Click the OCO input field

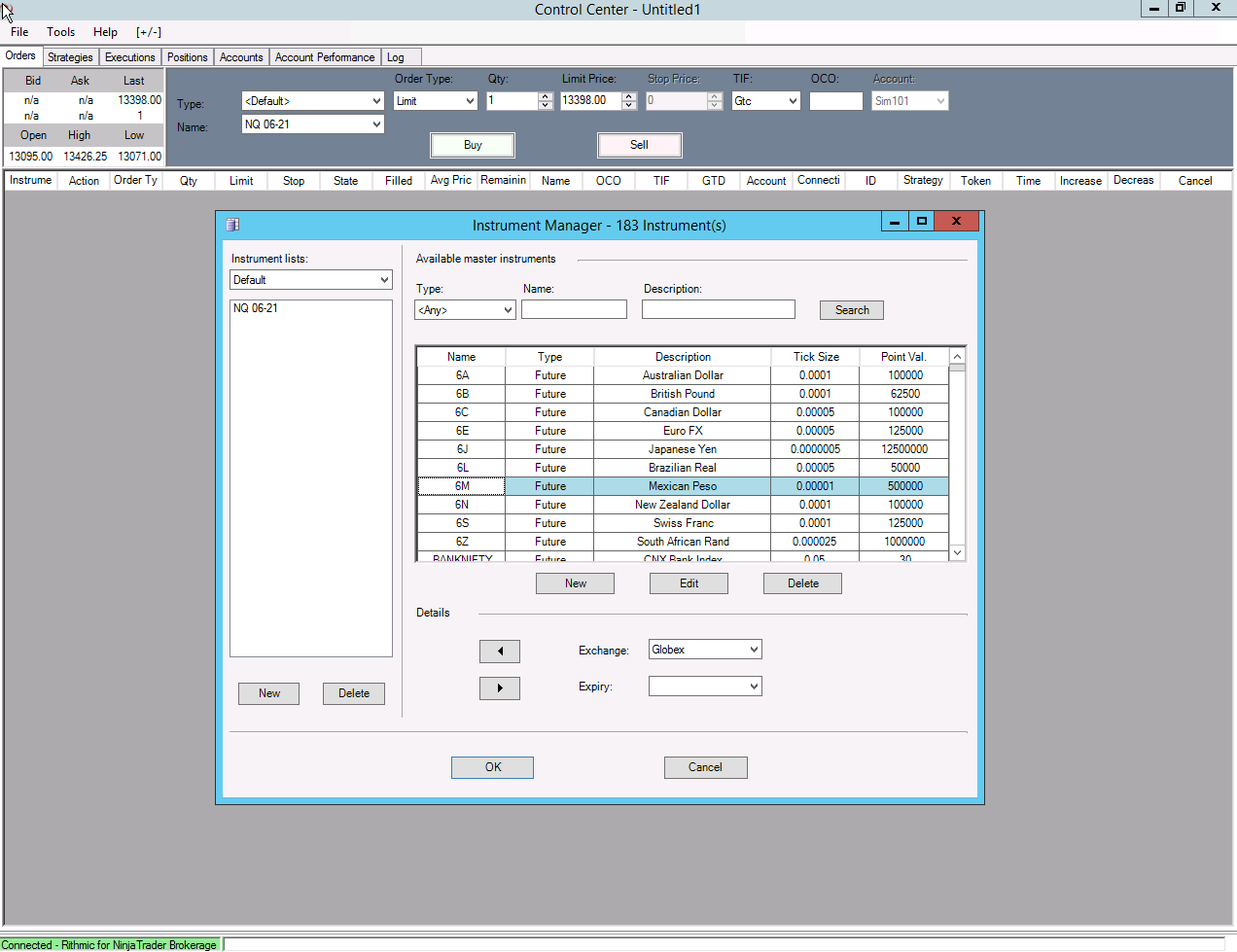click(835, 101)
